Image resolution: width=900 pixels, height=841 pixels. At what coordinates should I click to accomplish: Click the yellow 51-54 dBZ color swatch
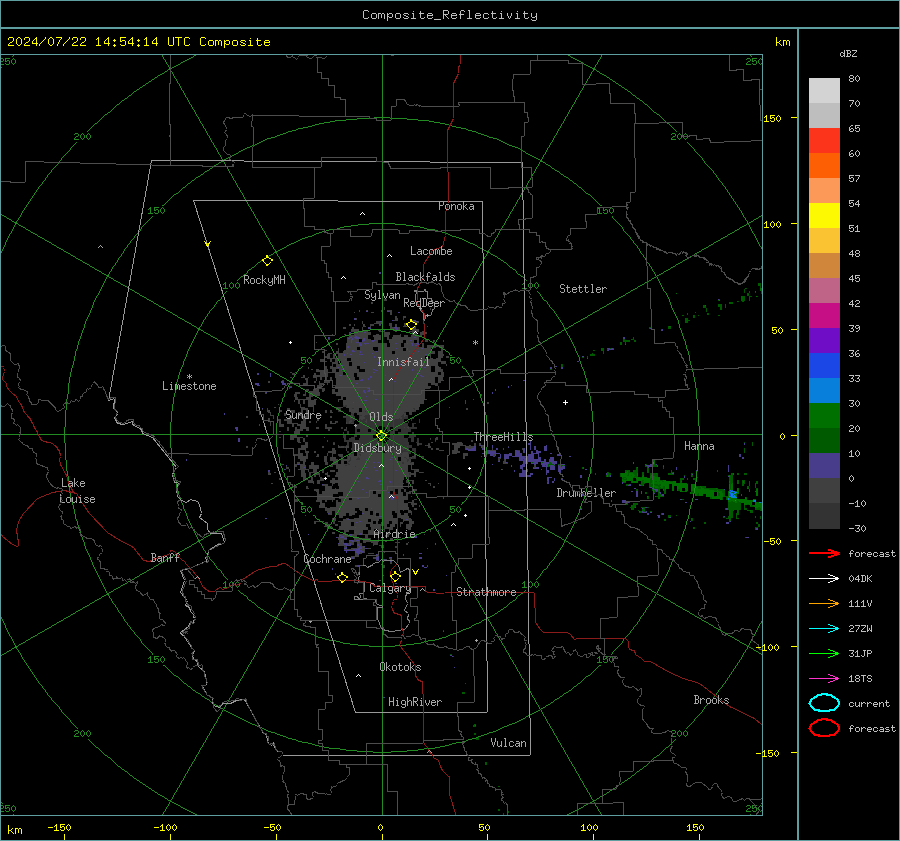tap(824, 215)
